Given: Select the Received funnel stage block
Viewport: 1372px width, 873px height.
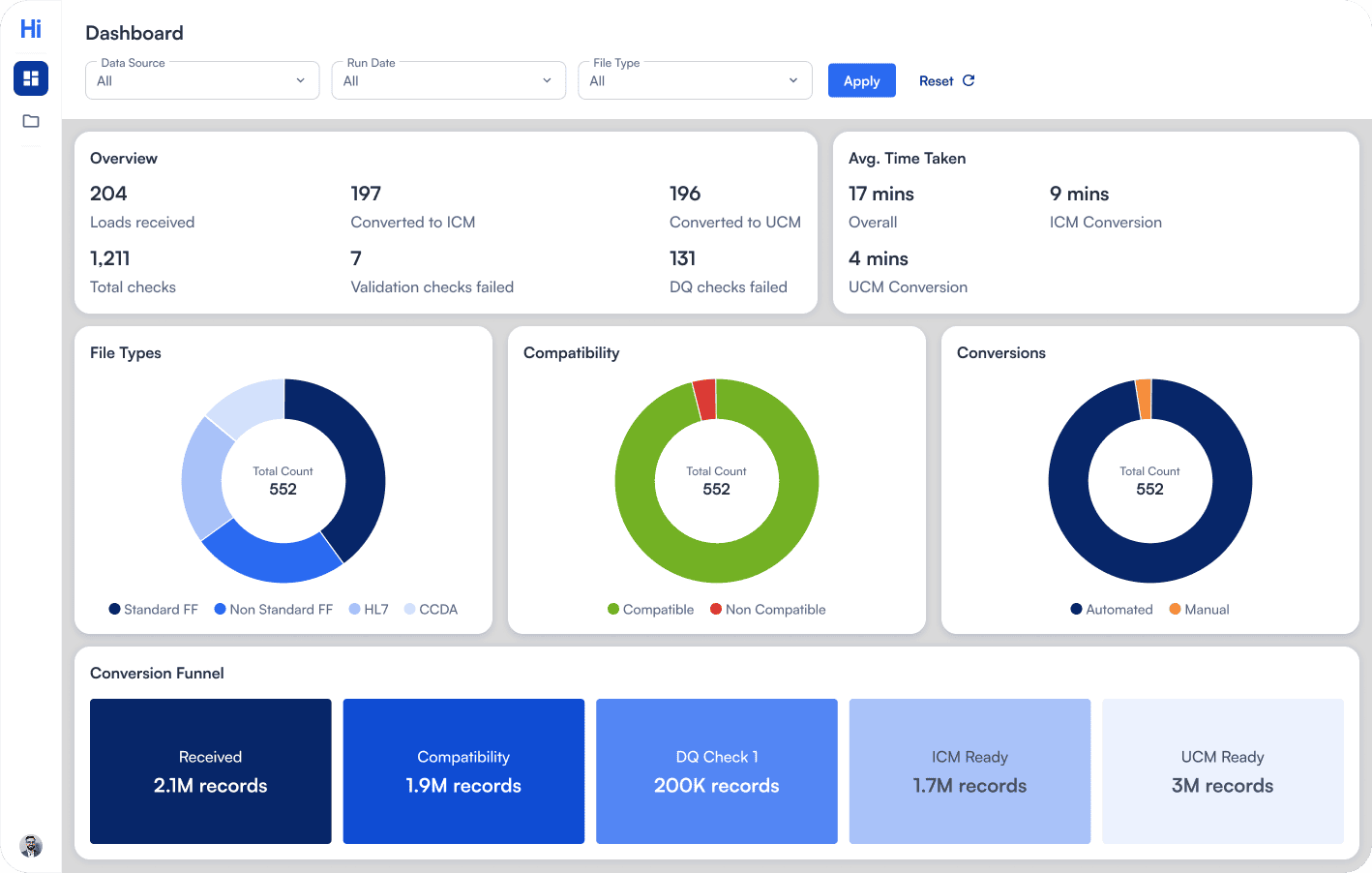Looking at the screenshot, I should click(x=211, y=771).
